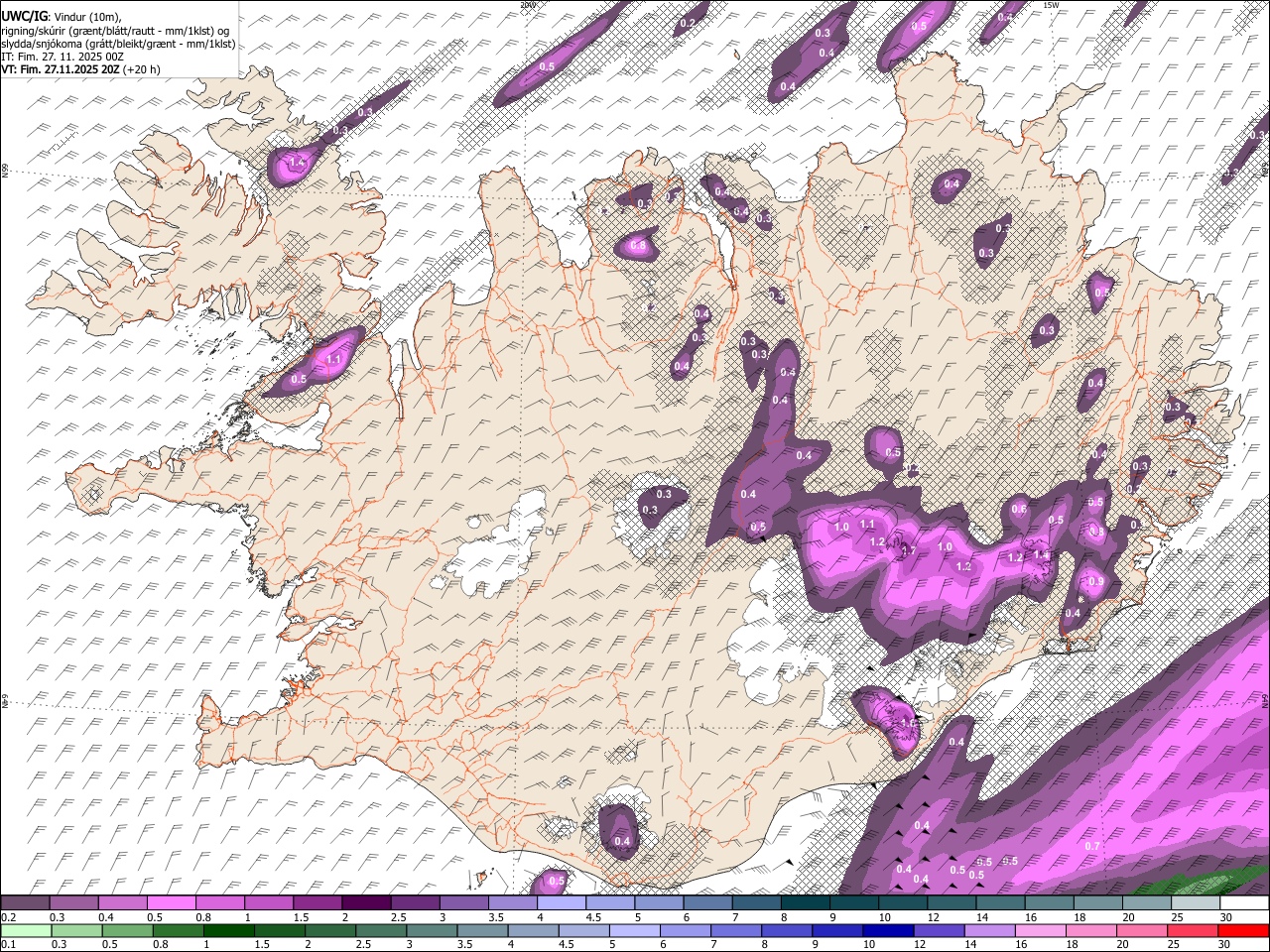Click upper legend swatch between 6 and 7
The height and width of the screenshot is (952, 1270).
(707, 903)
